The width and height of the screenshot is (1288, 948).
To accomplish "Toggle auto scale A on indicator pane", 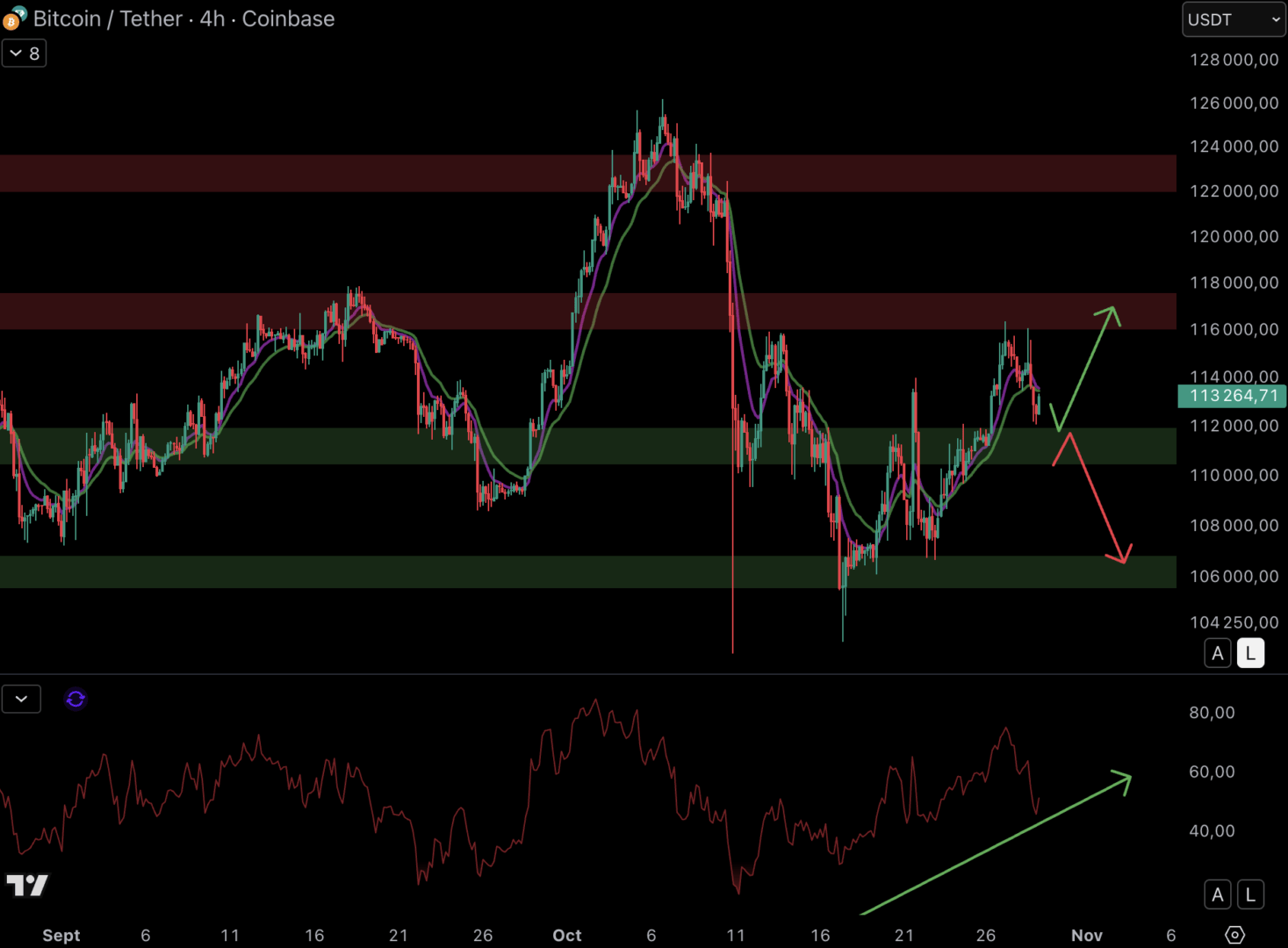I will [x=1217, y=894].
